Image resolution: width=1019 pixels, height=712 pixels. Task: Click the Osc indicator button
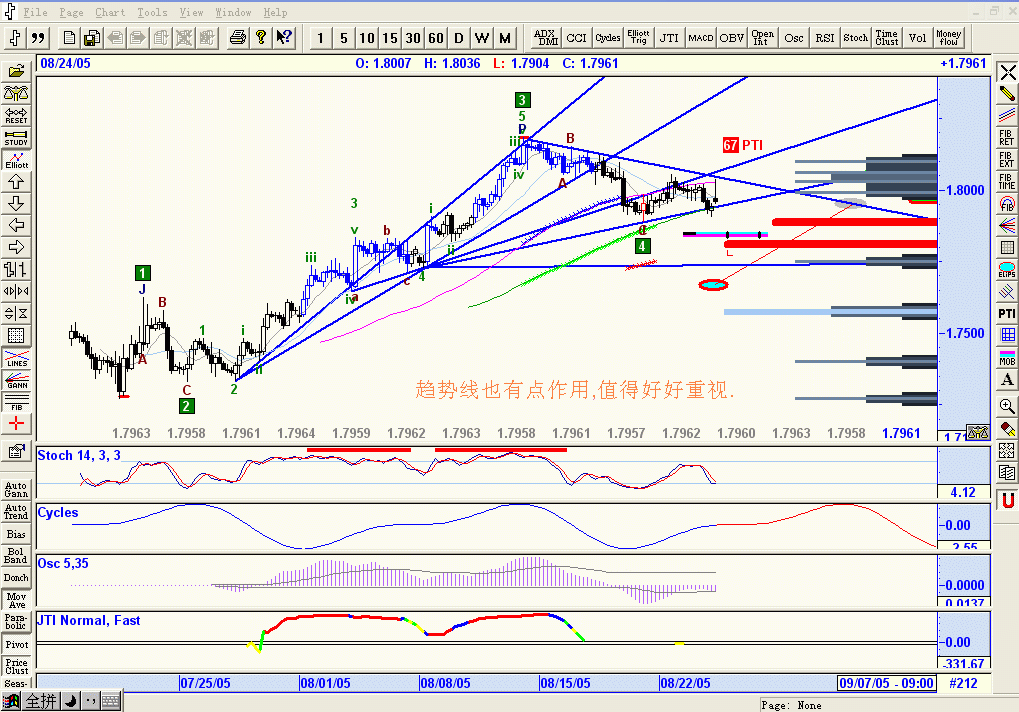point(793,38)
